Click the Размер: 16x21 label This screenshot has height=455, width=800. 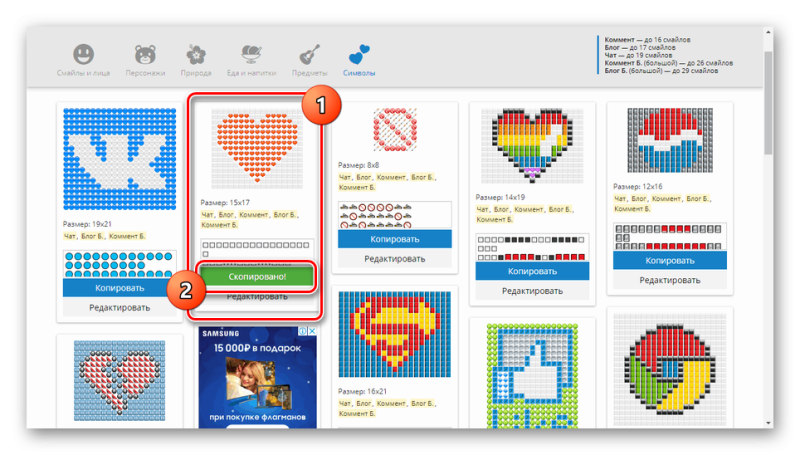tap(362, 391)
